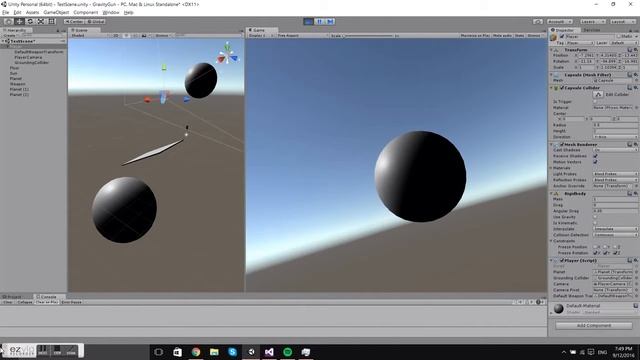Viewport: 640px width, 360px height.
Task: Open Mesh Renderer gear menu
Action: pos(636,144)
